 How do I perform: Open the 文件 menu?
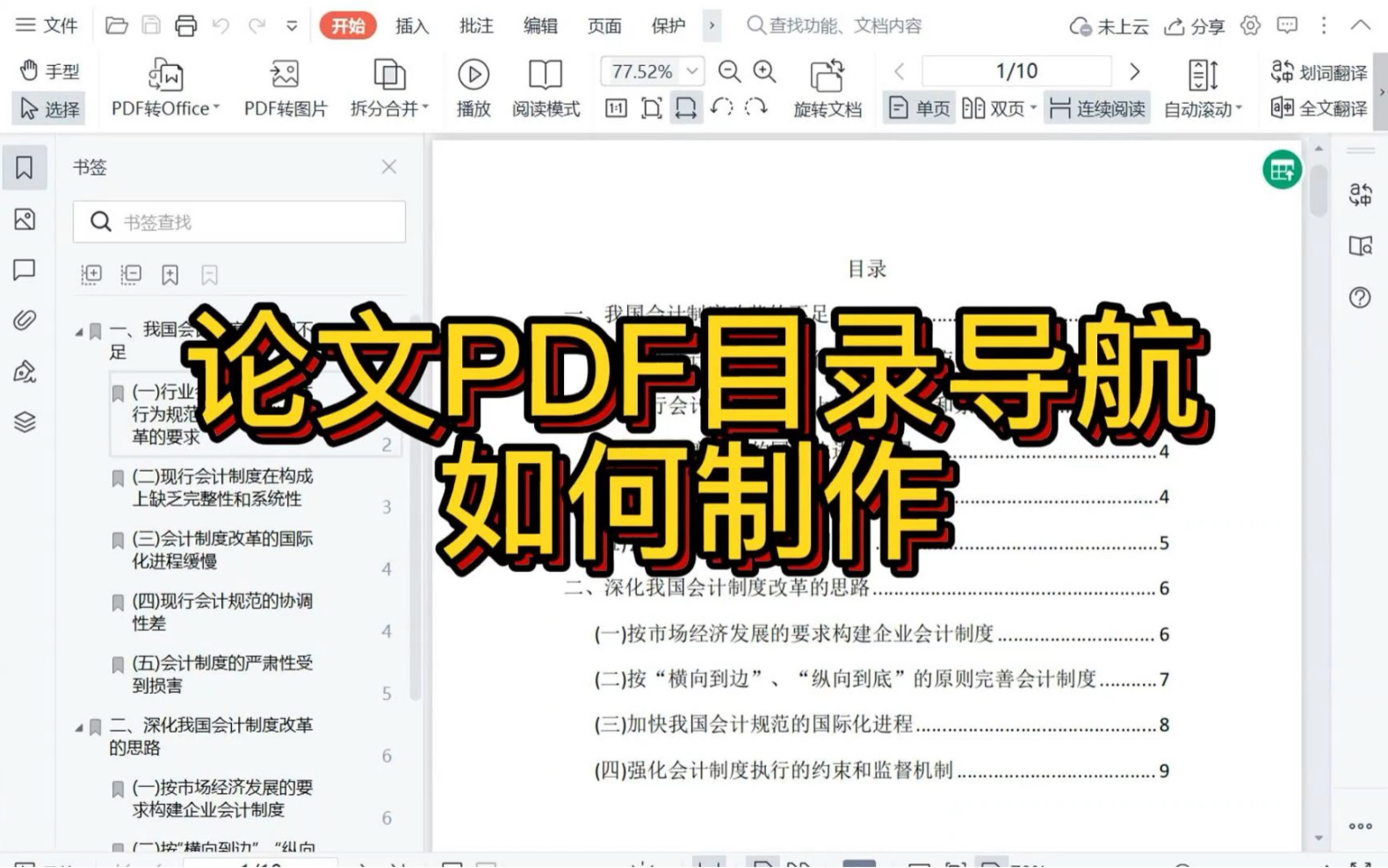click(47, 25)
